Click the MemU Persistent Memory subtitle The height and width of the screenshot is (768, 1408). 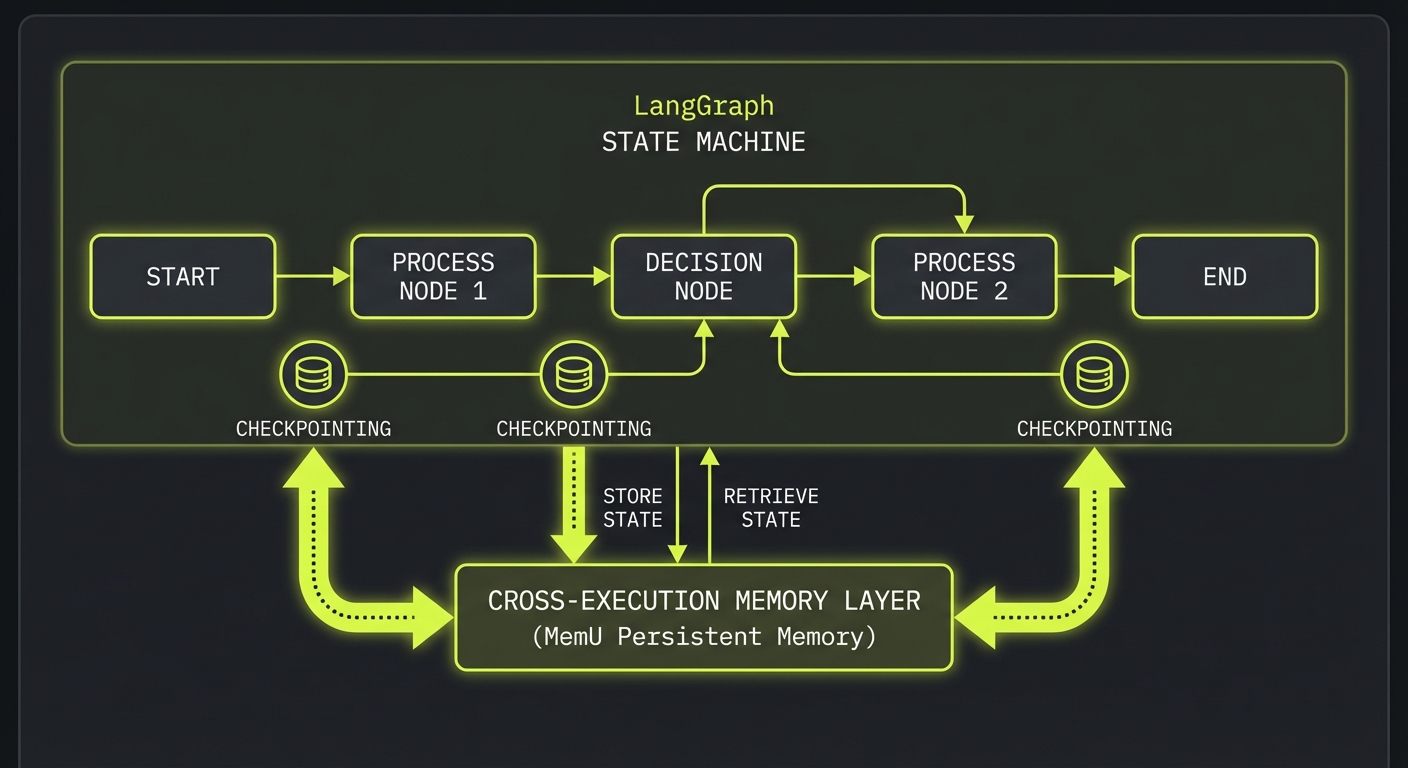click(x=704, y=637)
